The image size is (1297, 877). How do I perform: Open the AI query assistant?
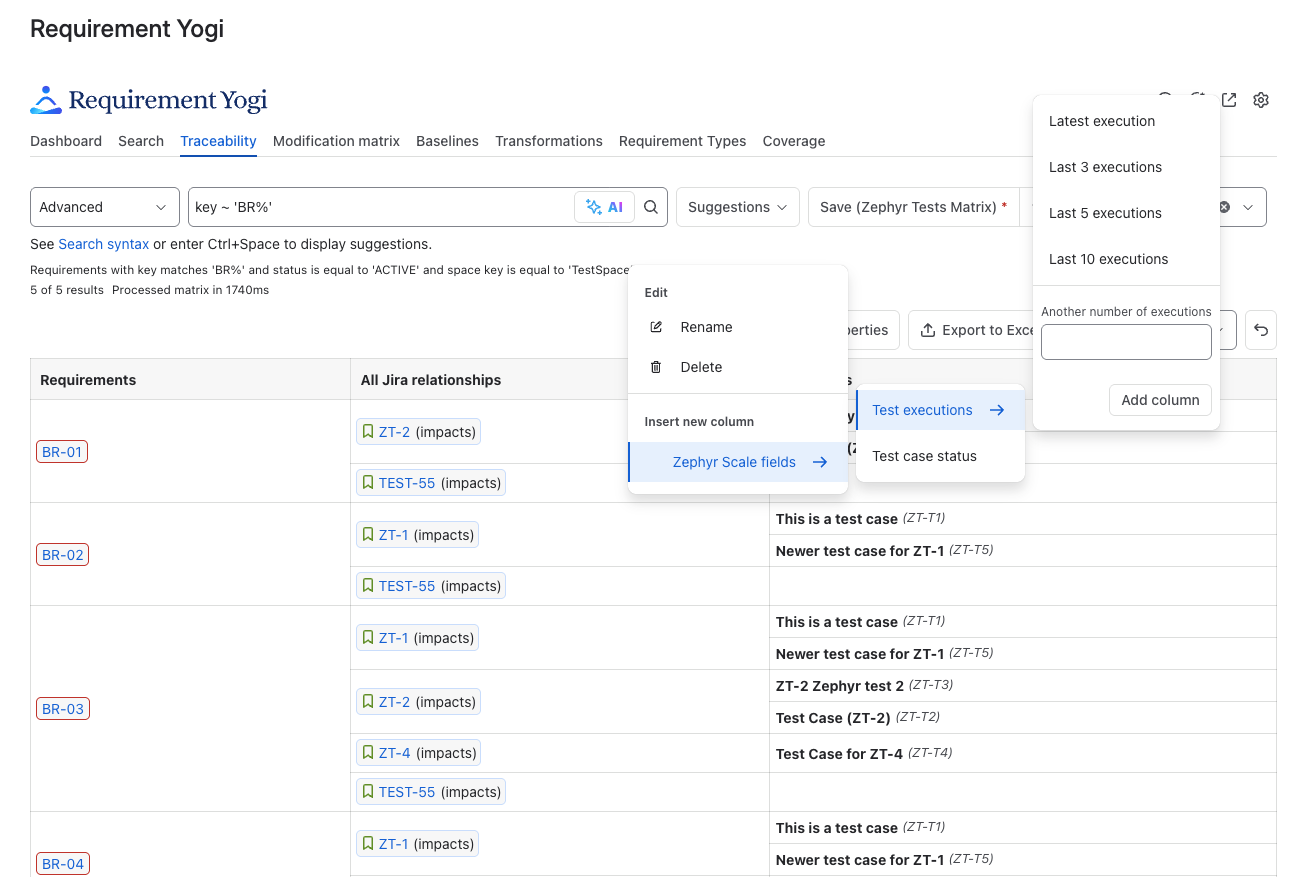[605, 207]
